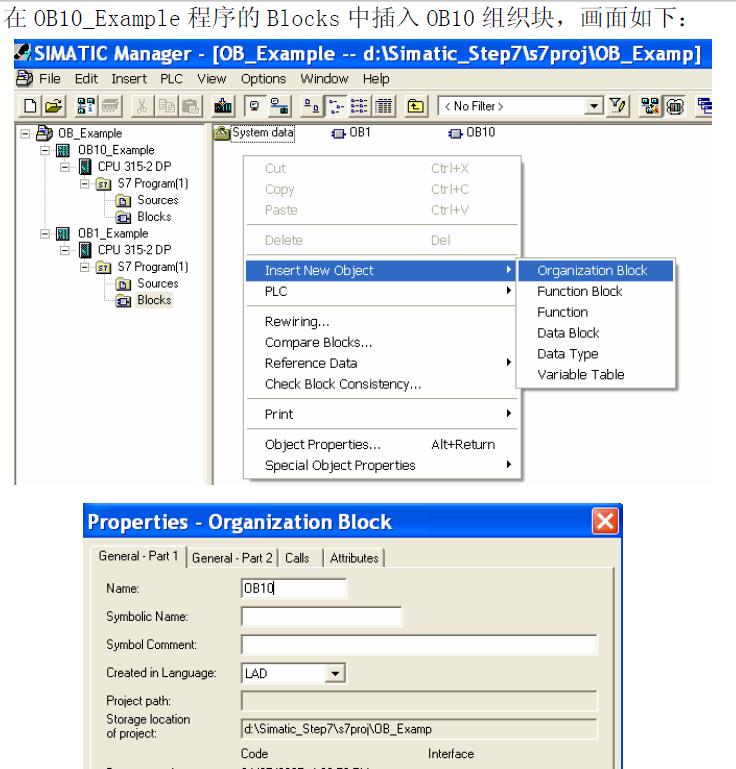
Task: Click the Cut scissors toolbar icon
Action: point(141,106)
